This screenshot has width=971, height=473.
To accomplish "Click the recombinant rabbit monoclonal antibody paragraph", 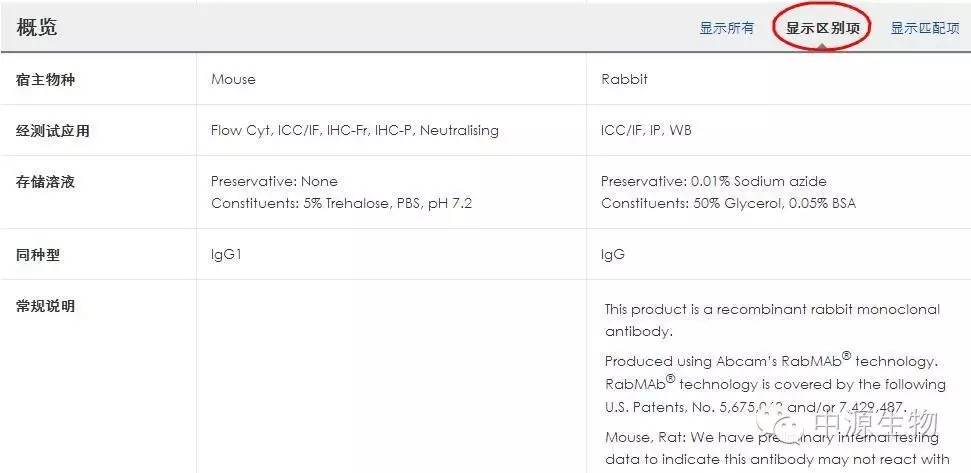I will (772, 320).
